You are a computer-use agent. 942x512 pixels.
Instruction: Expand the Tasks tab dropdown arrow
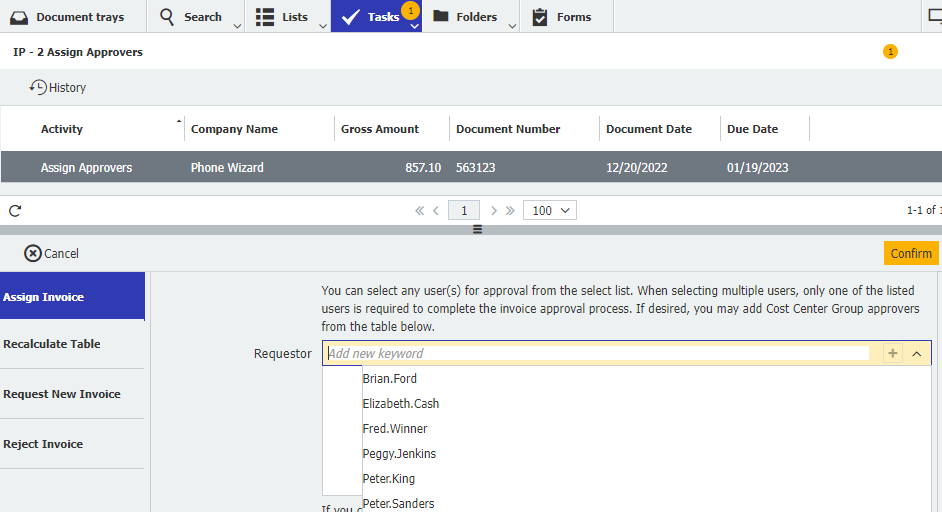[x=414, y=26]
